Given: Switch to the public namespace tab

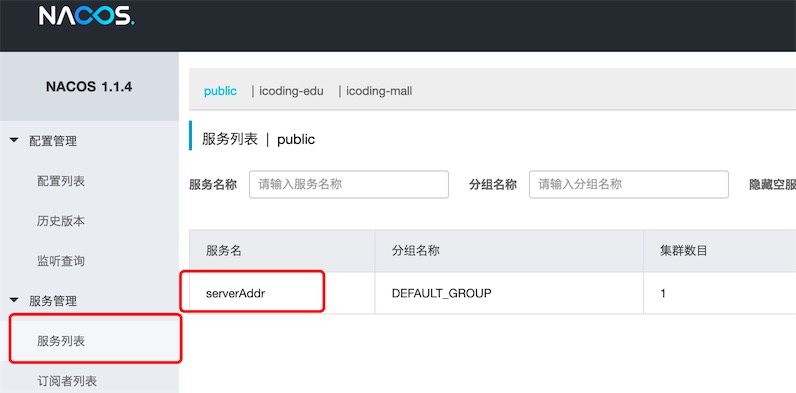Looking at the screenshot, I should (x=220, y=91).
